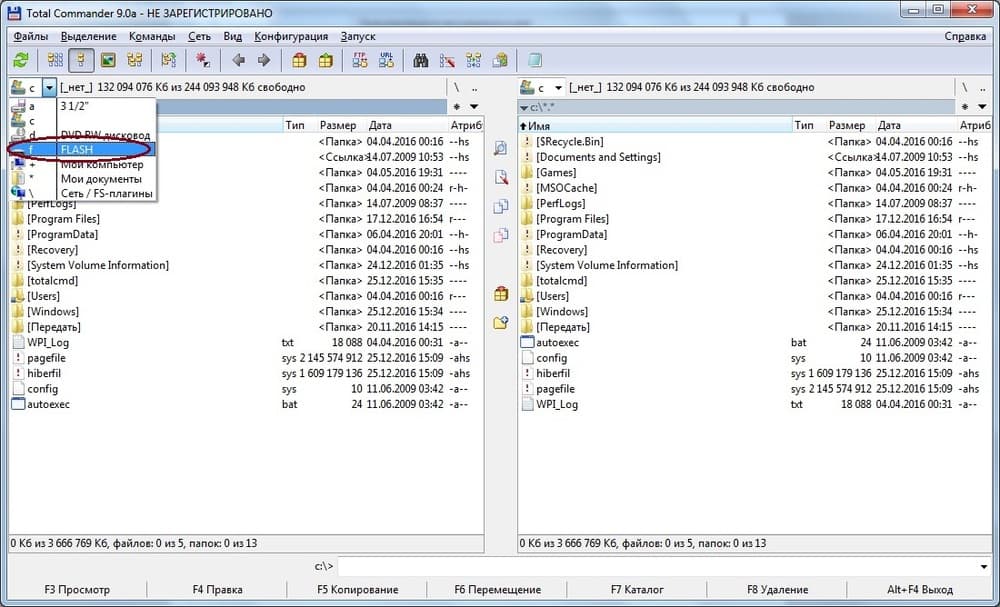The width and height of the screenshot is (1000, 607).
Task: Click F3 Просмотр button
Action: [x=77, y=590]
